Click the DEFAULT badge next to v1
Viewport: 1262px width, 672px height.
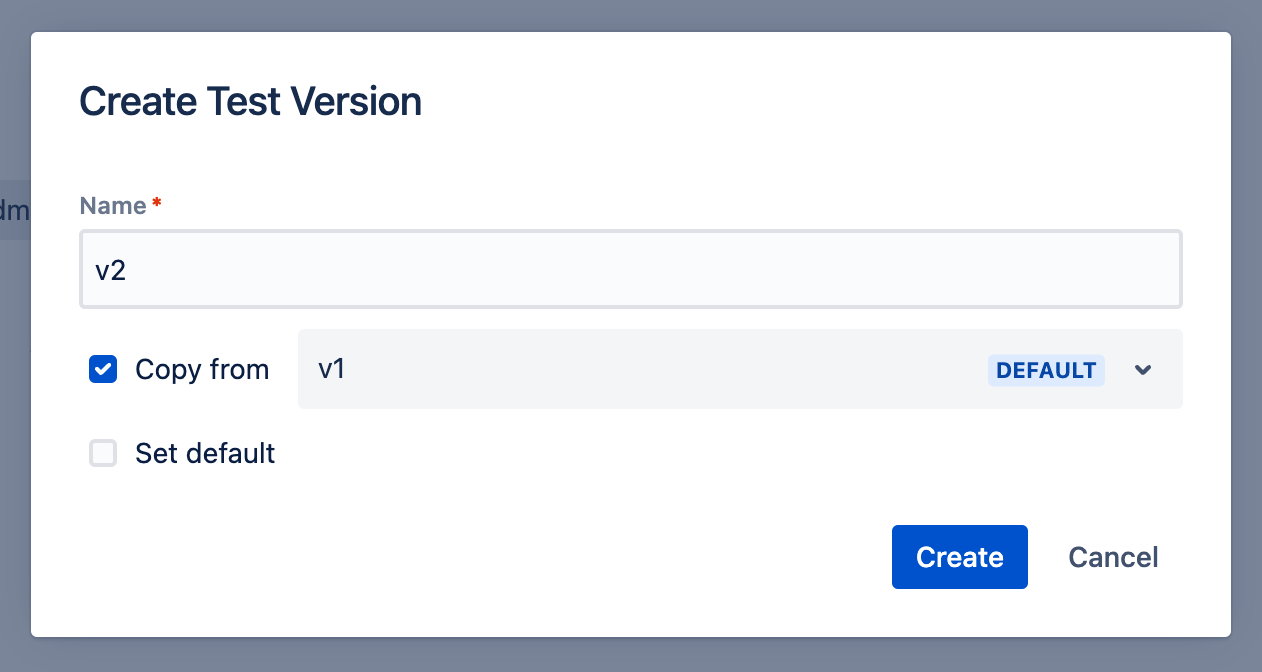pos(1046,370)
